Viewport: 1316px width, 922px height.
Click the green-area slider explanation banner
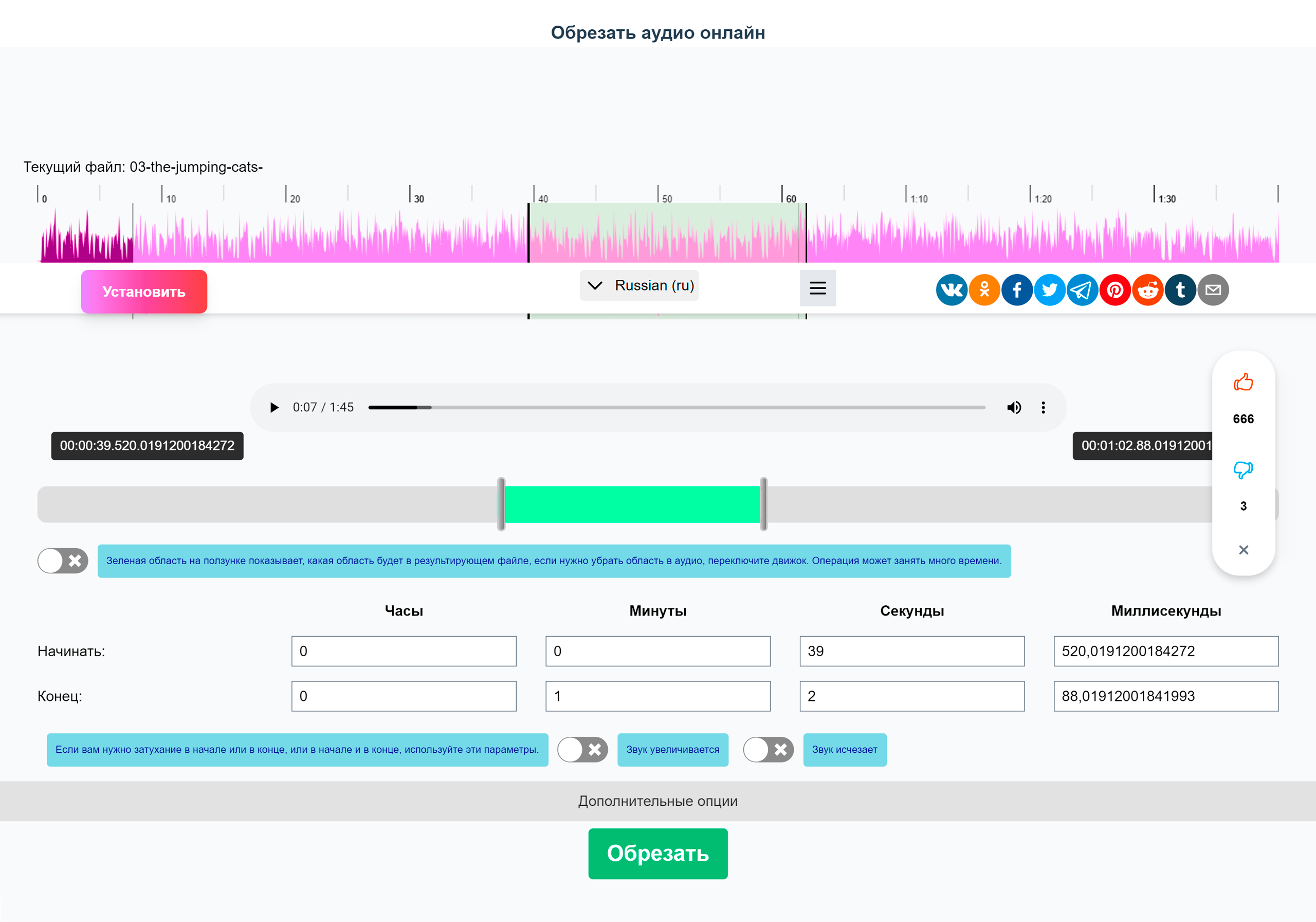(554, 561)
